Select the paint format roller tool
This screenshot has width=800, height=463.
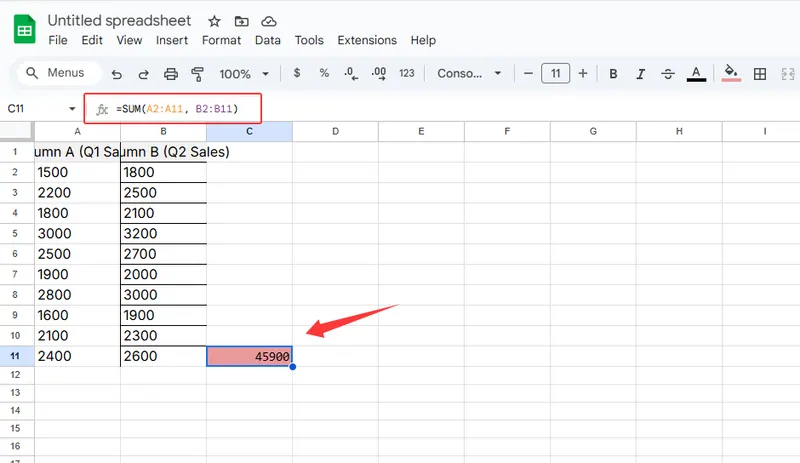[197, 74]
